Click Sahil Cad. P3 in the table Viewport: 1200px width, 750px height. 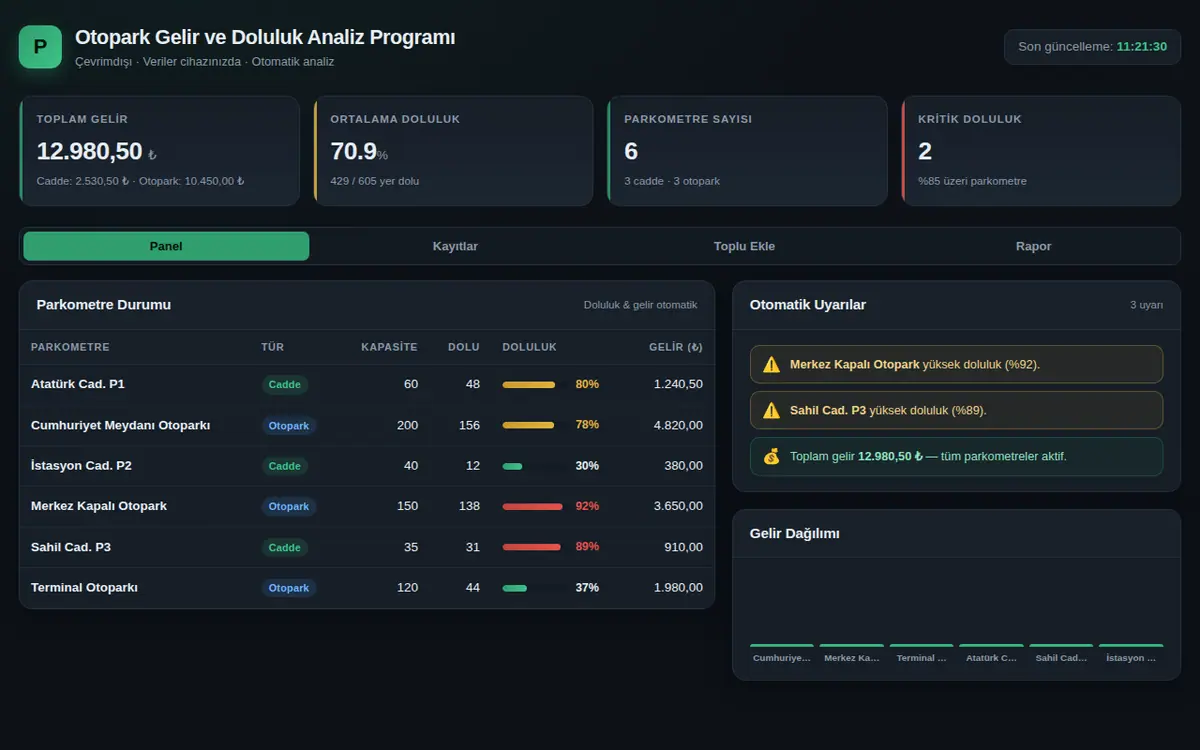click(71, 547)
